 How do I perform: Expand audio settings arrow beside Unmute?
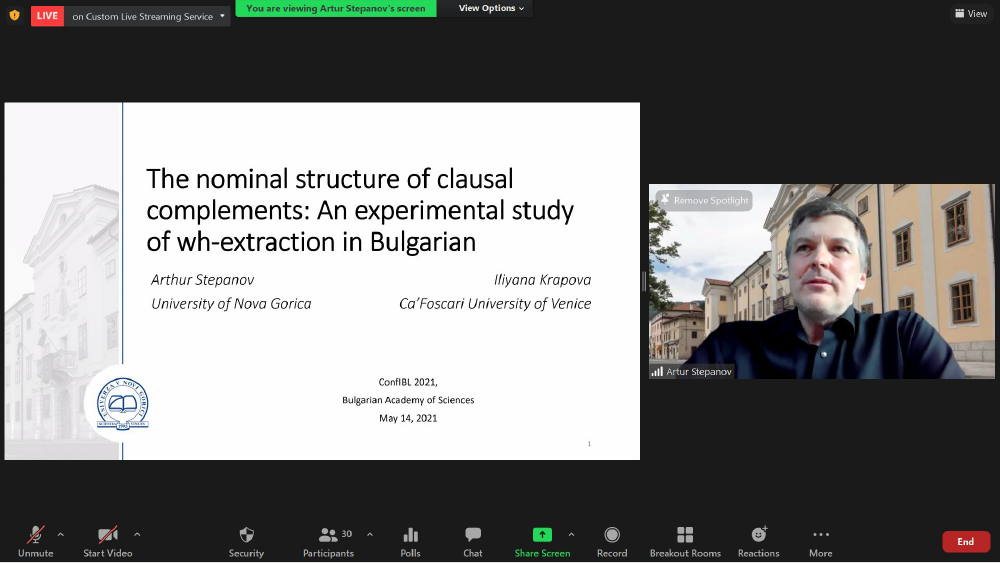61,534
